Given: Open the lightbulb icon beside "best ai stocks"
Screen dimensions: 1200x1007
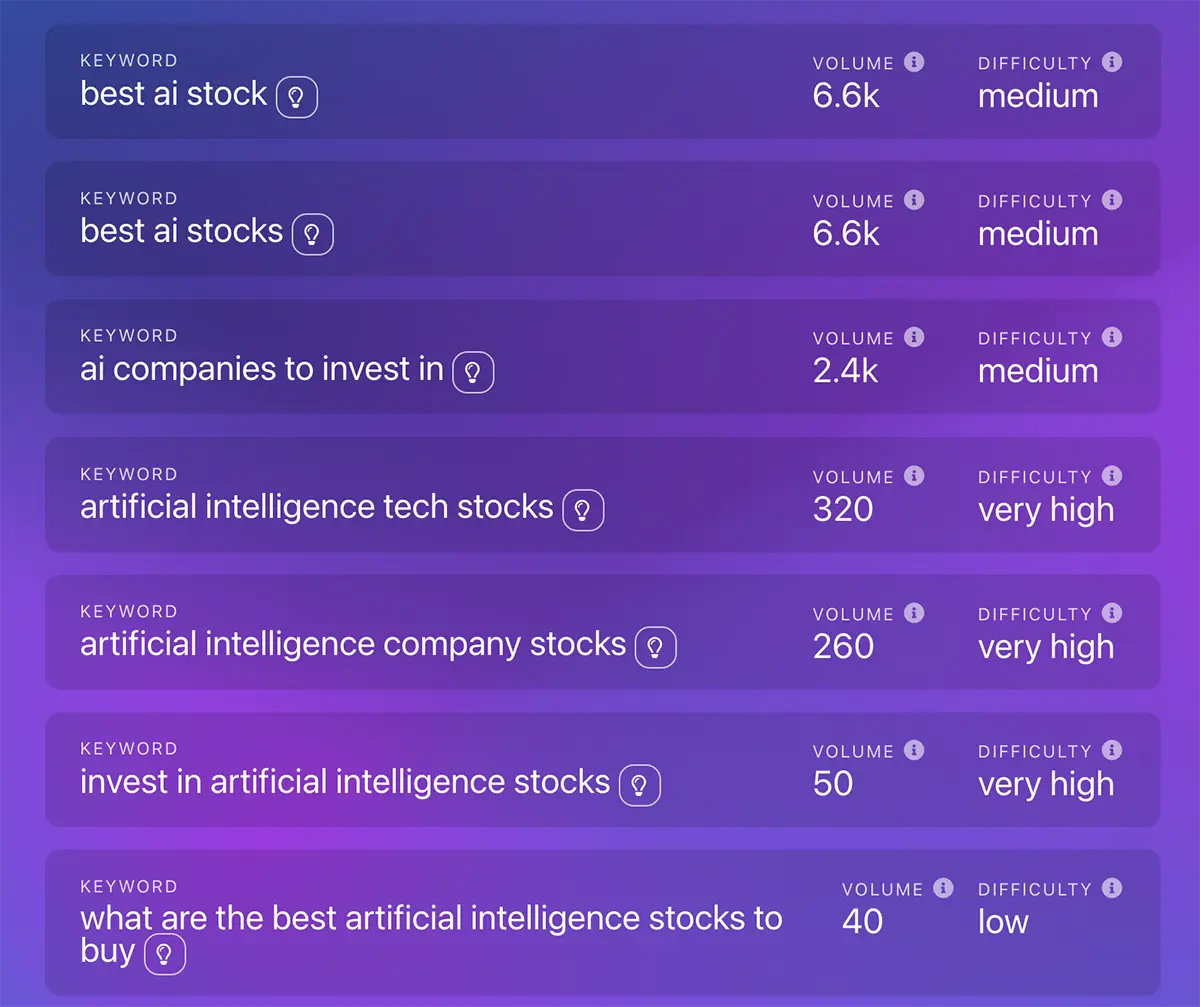Looking at the screenshot, I should click(x=313, y=234).
